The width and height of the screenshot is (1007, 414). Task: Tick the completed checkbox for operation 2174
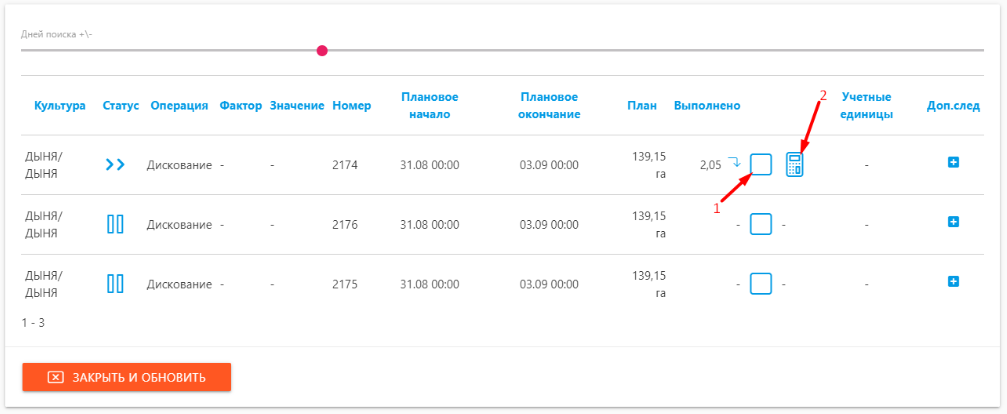click(761, 165)
